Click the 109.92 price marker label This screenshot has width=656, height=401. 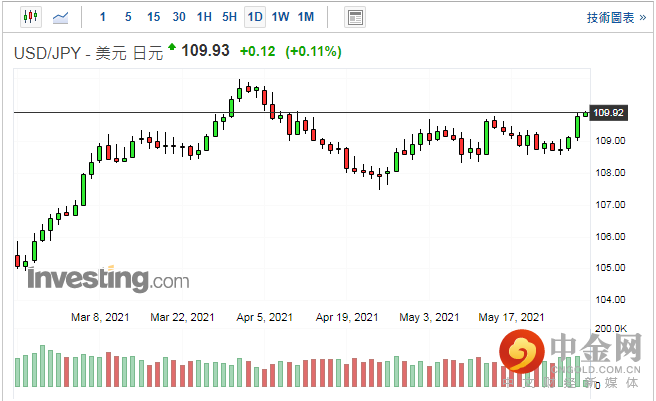tap(608, 113)
